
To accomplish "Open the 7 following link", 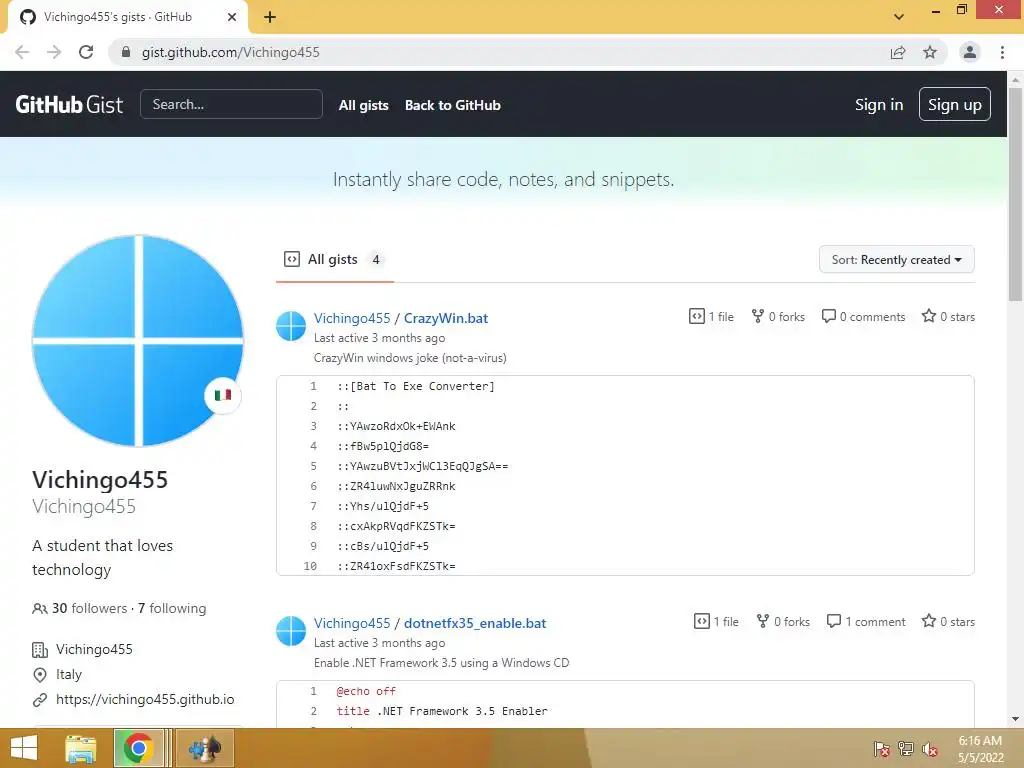I will 172,608.
